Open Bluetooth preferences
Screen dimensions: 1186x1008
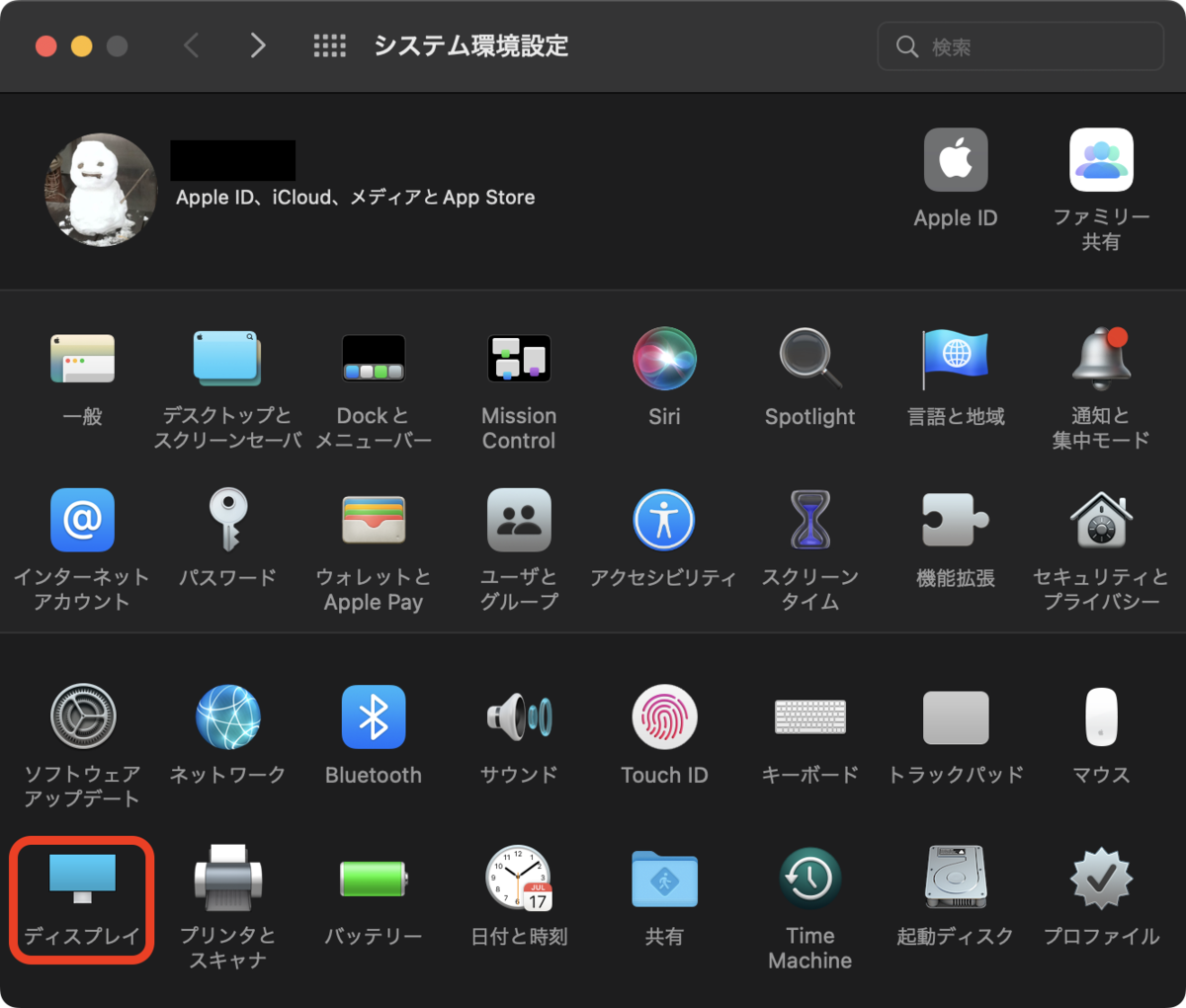pyautogui.click(x=374, y=716)
